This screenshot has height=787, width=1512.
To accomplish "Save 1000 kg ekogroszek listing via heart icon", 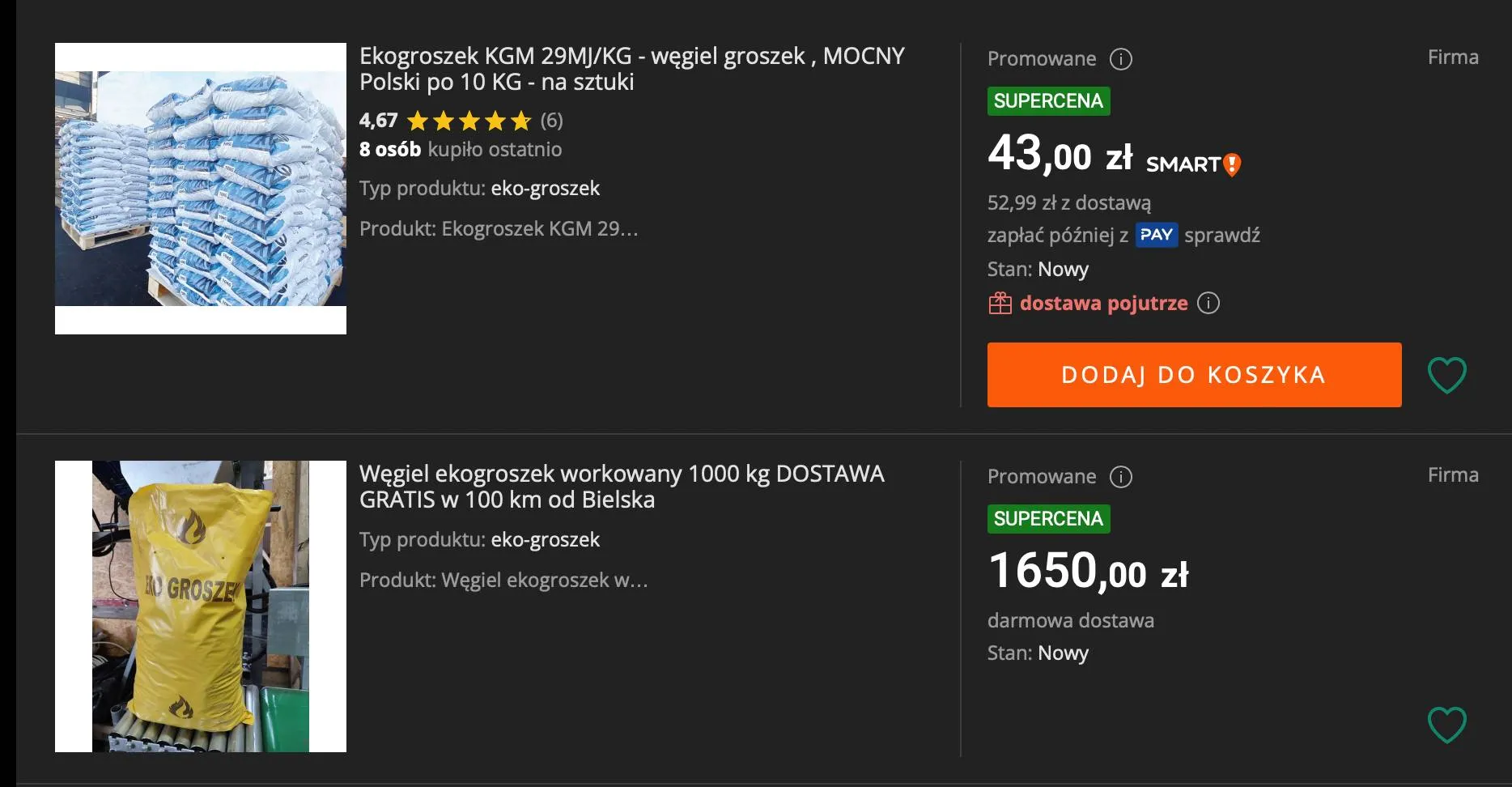I will (x=1446, y=725).
